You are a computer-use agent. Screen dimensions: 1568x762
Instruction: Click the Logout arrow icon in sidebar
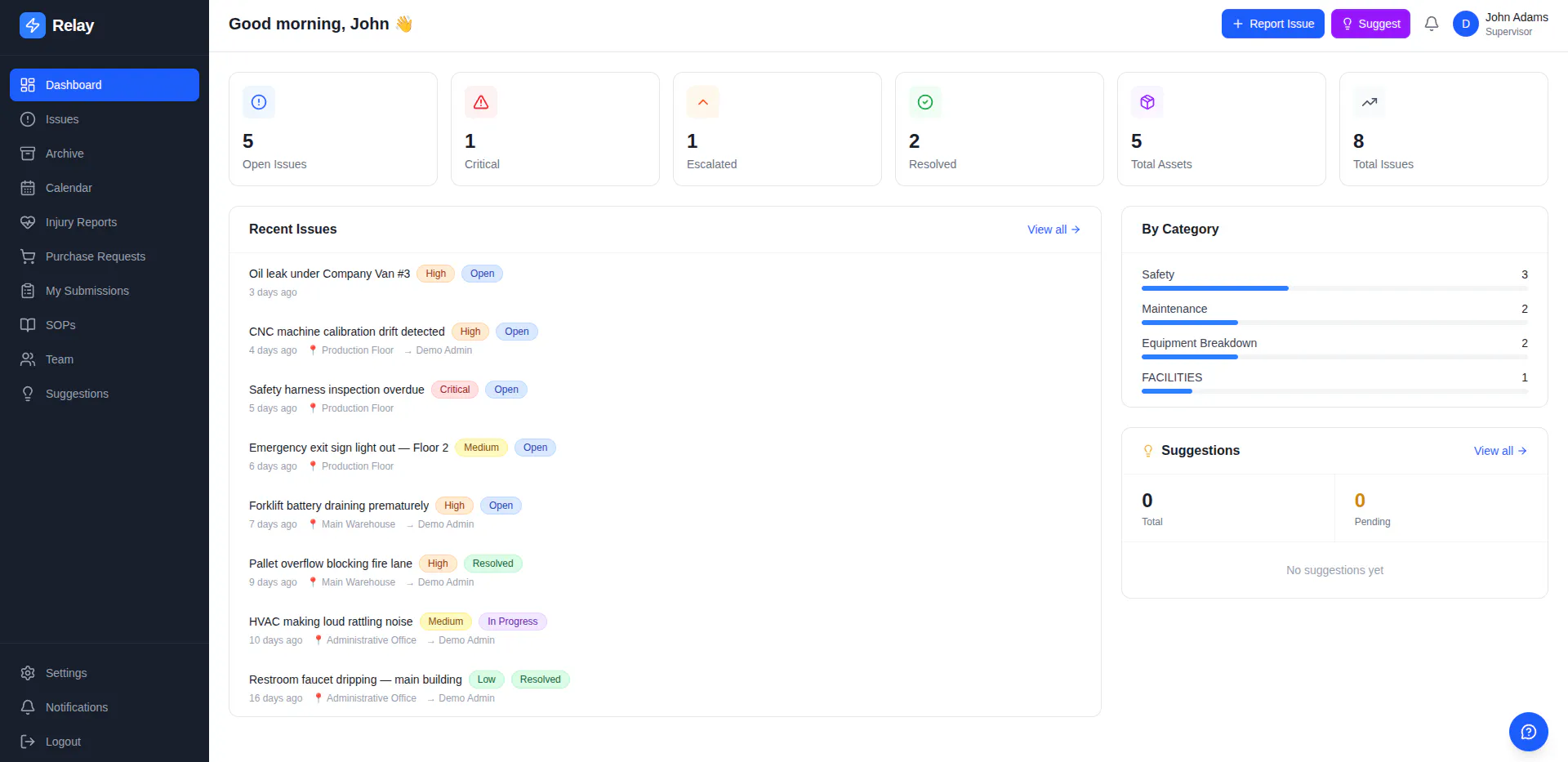[28, 742]
